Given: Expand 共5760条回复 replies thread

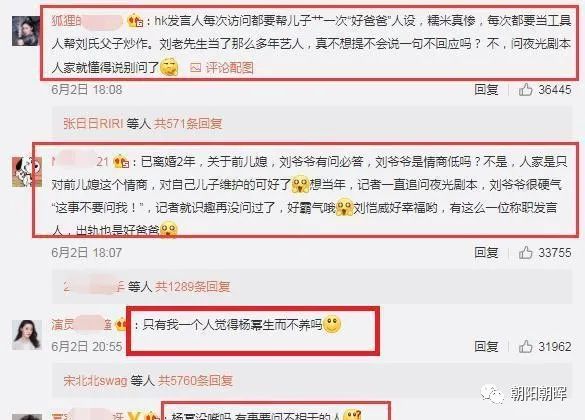Looking at the screenshot, I should pyautogui.click(x=195, y=380).
